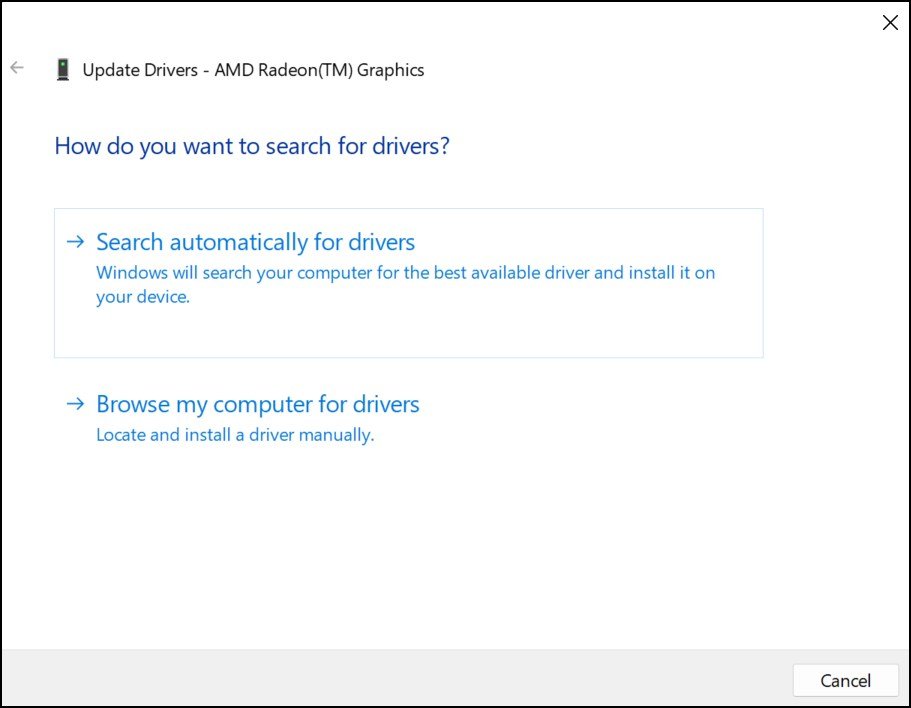Click the Cancel button
The image size is (911, 708).
point(845,680)
